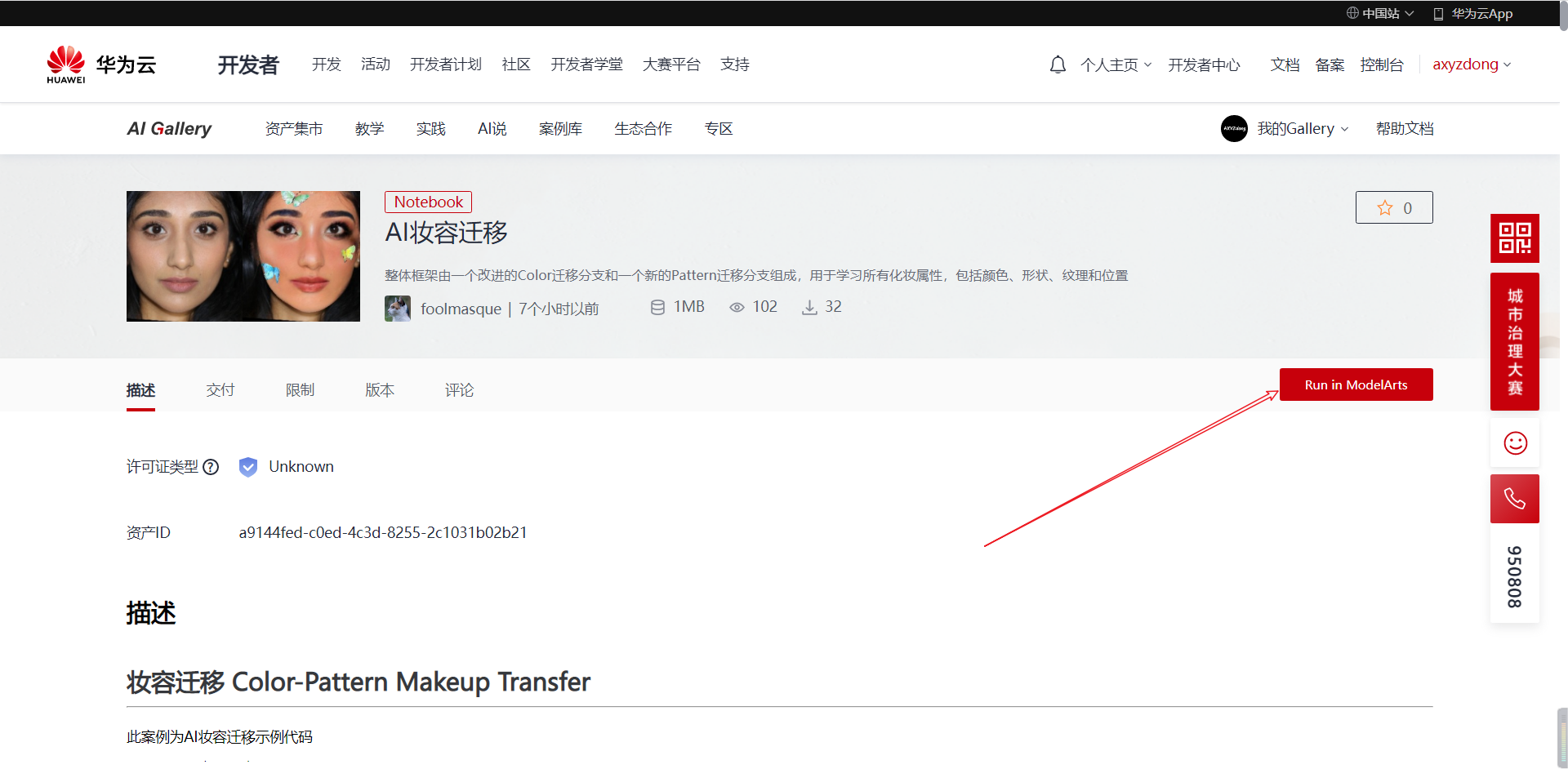Go to 专区 section
Image resolution: width=1568 pixels, height=769 pixels.
click(x=719, y=128)
